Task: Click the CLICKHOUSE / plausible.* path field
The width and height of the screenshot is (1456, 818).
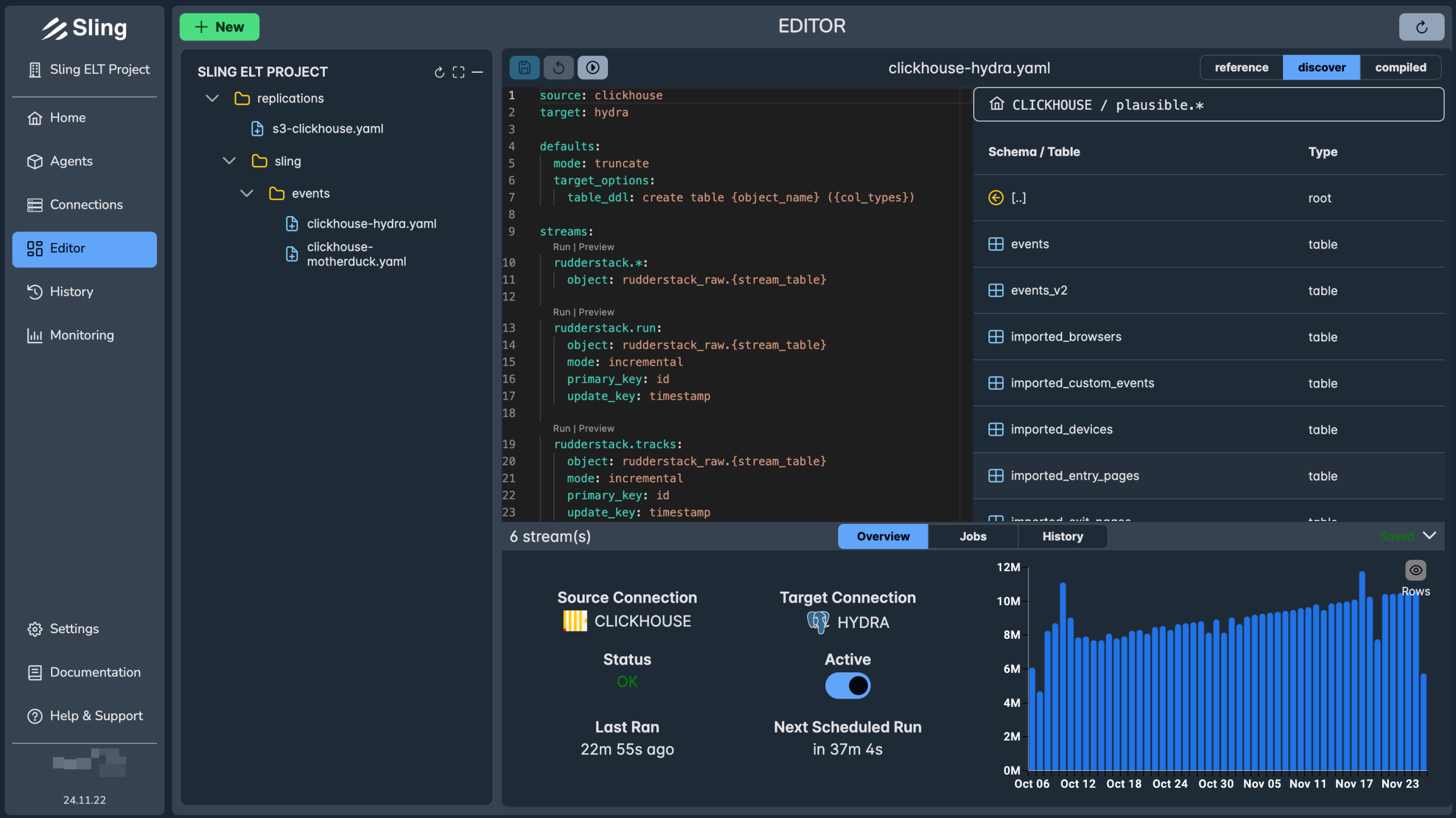Action: 1209,105
